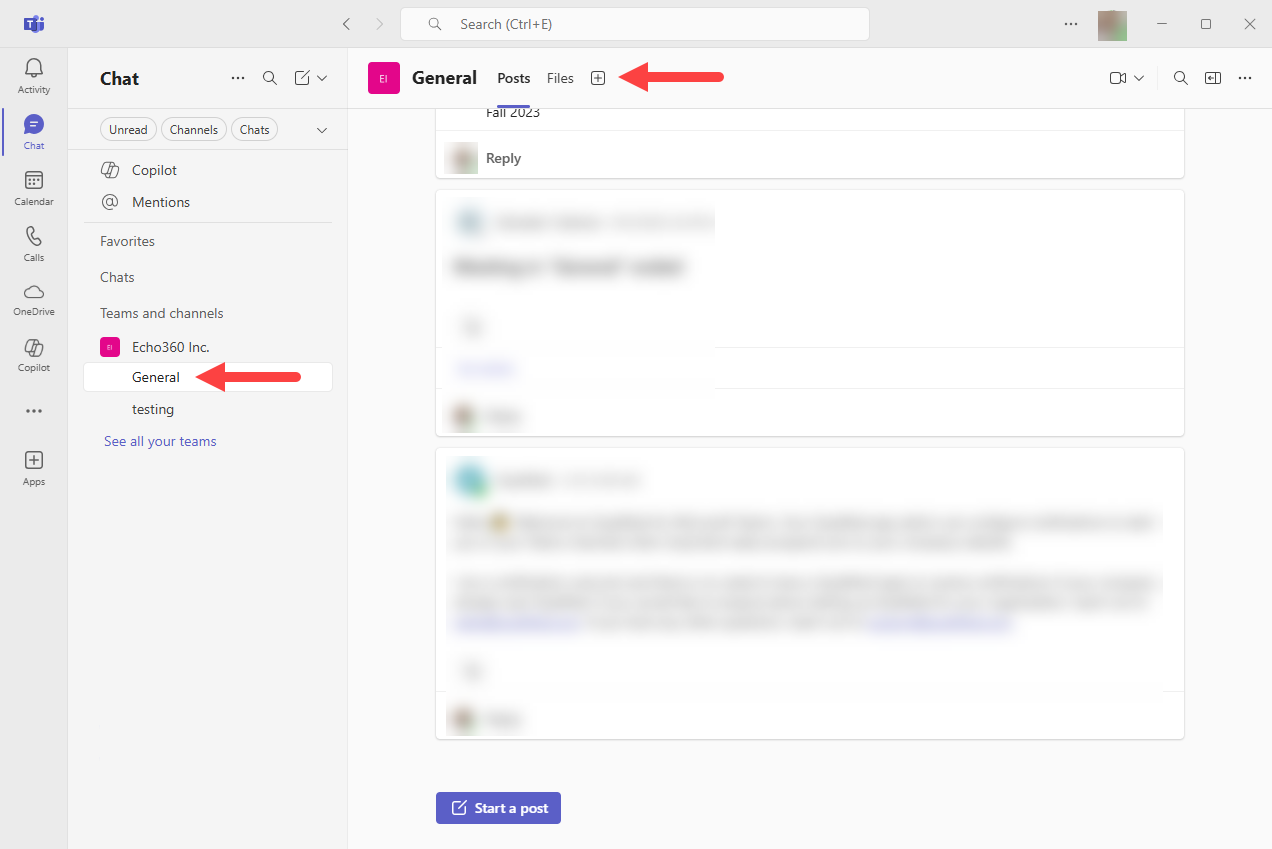Open OneDrive from the sidebar
This screenshot has height=849, width=1272.
tap(34, 299)
